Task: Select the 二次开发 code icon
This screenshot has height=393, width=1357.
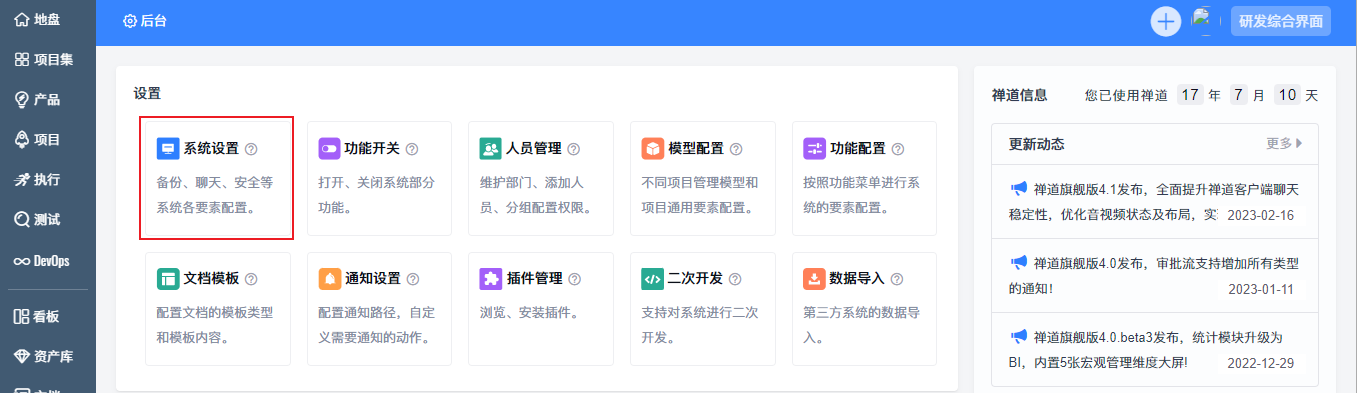Action: coord(652,279)
